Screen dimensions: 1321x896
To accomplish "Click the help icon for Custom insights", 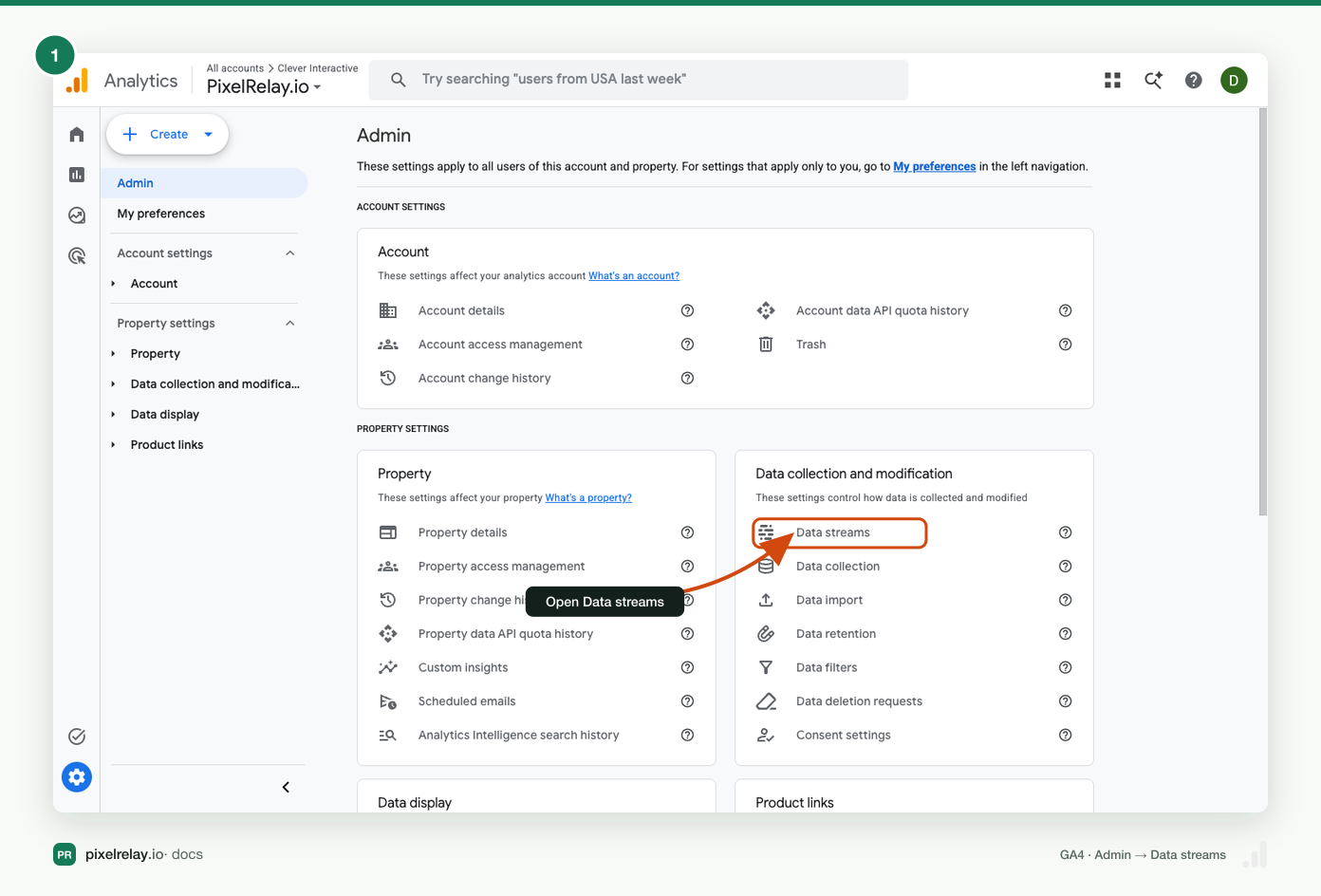I will (x=687, y=667).
